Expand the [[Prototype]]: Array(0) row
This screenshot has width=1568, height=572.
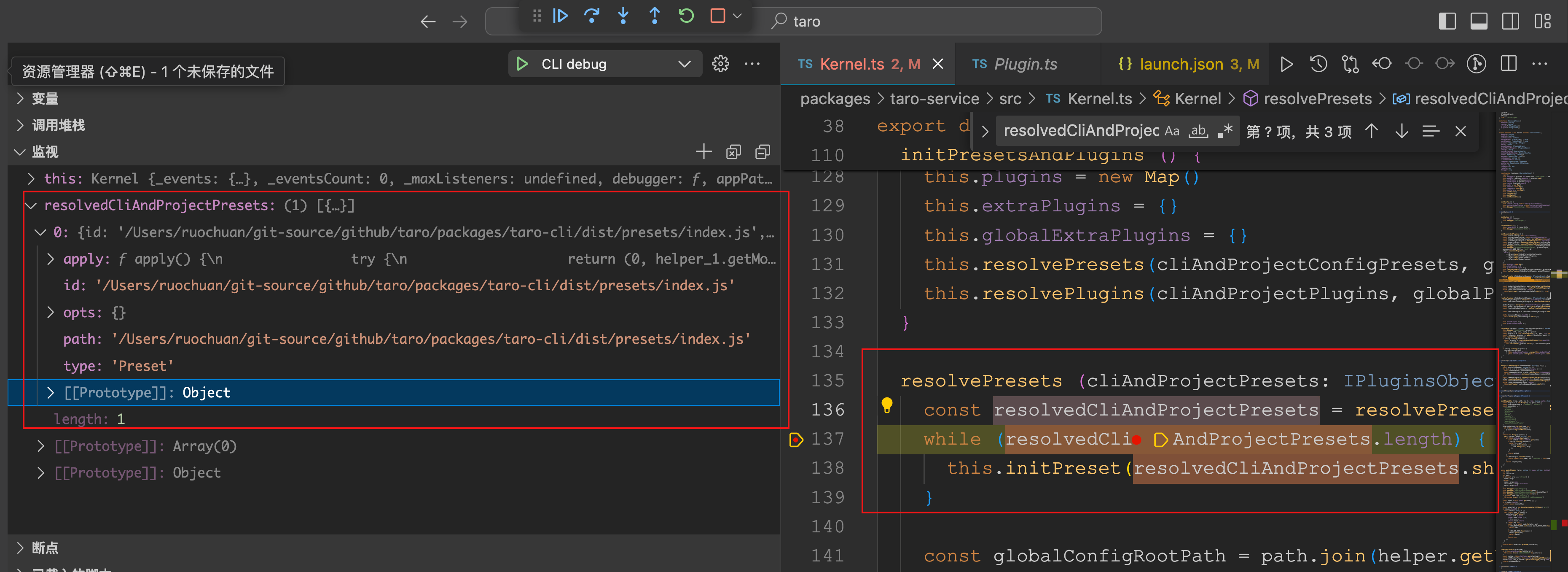click(x=41, y=446)
